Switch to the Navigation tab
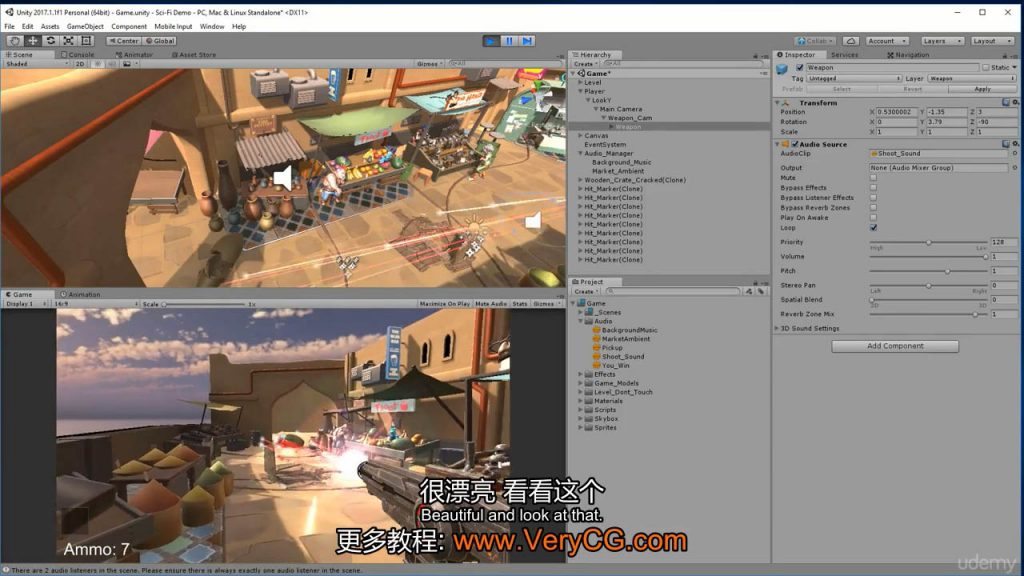Image resolution: width=1024 pixels, height=576 pixels. coord(908,55)
